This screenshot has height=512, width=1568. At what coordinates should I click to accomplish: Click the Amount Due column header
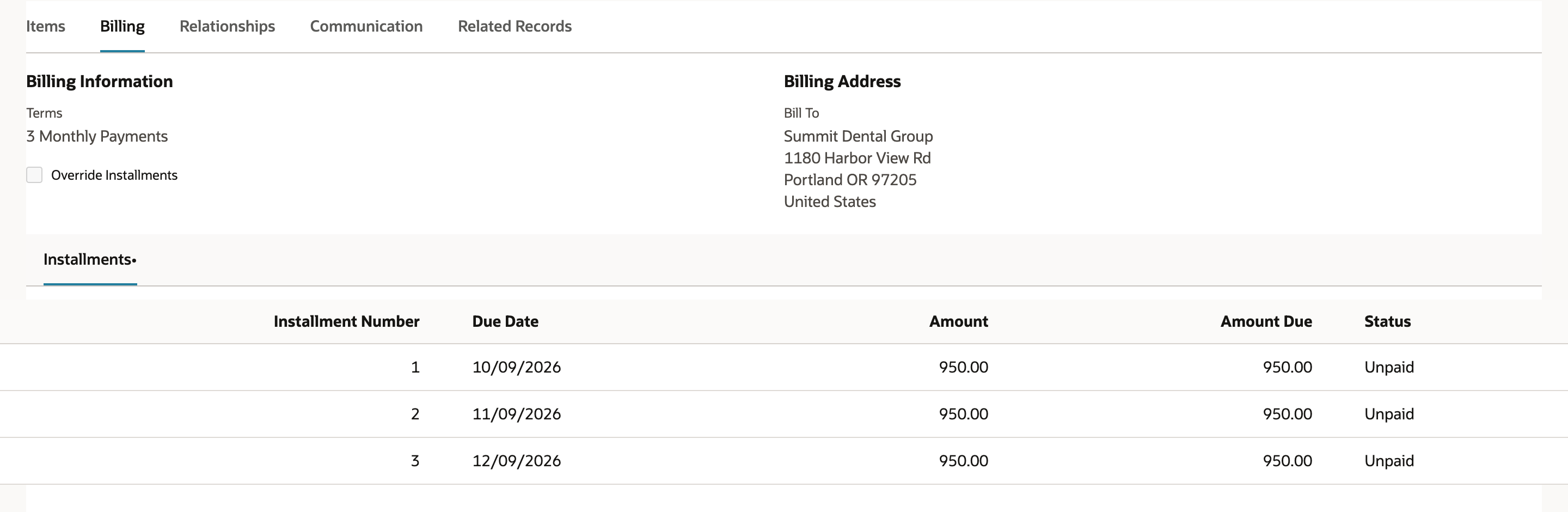pyautogui.click(x=1266, y=321)
